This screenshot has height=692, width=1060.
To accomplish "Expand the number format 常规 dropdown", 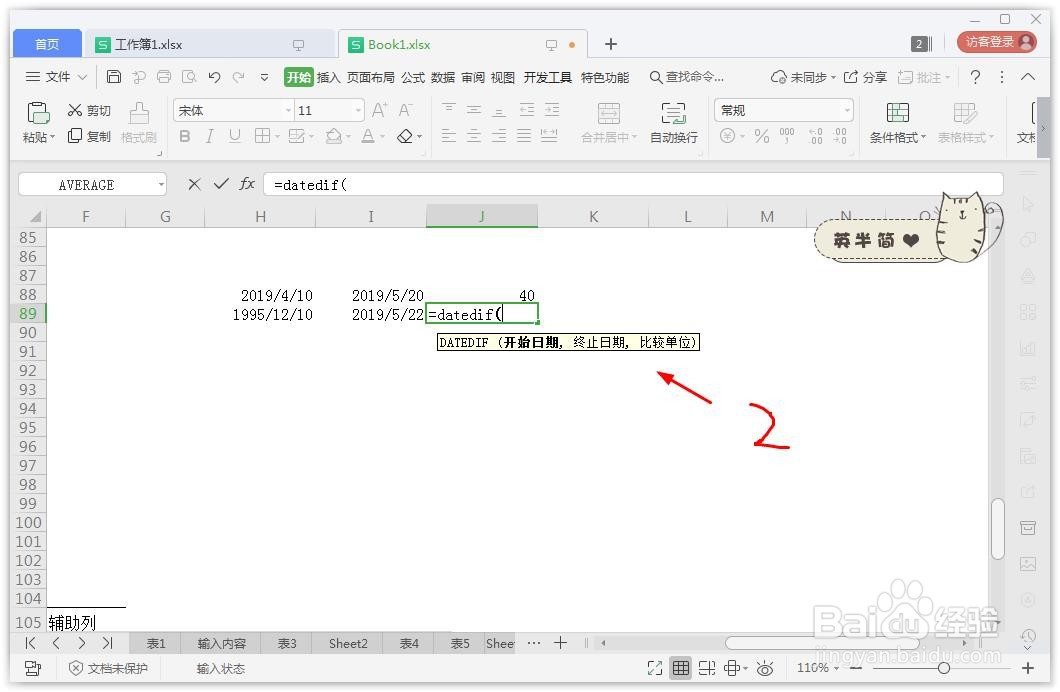I will click(x=845, y=110).
